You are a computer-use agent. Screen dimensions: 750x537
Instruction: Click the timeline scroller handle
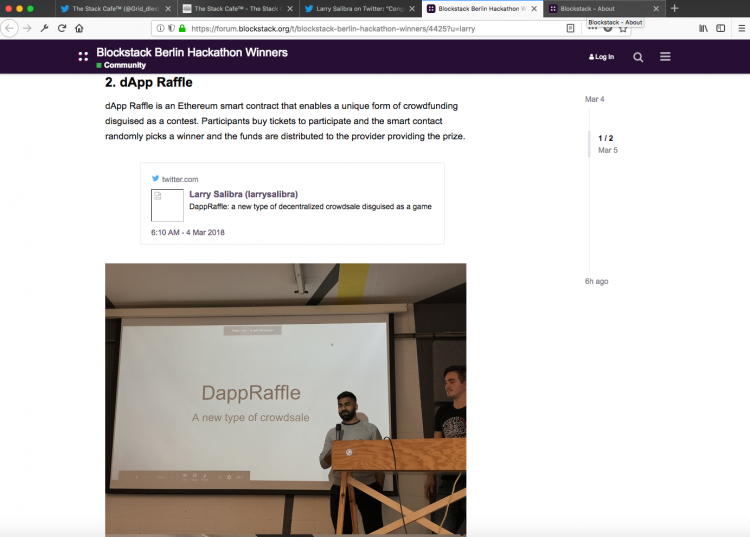click(x=589, y=144)
